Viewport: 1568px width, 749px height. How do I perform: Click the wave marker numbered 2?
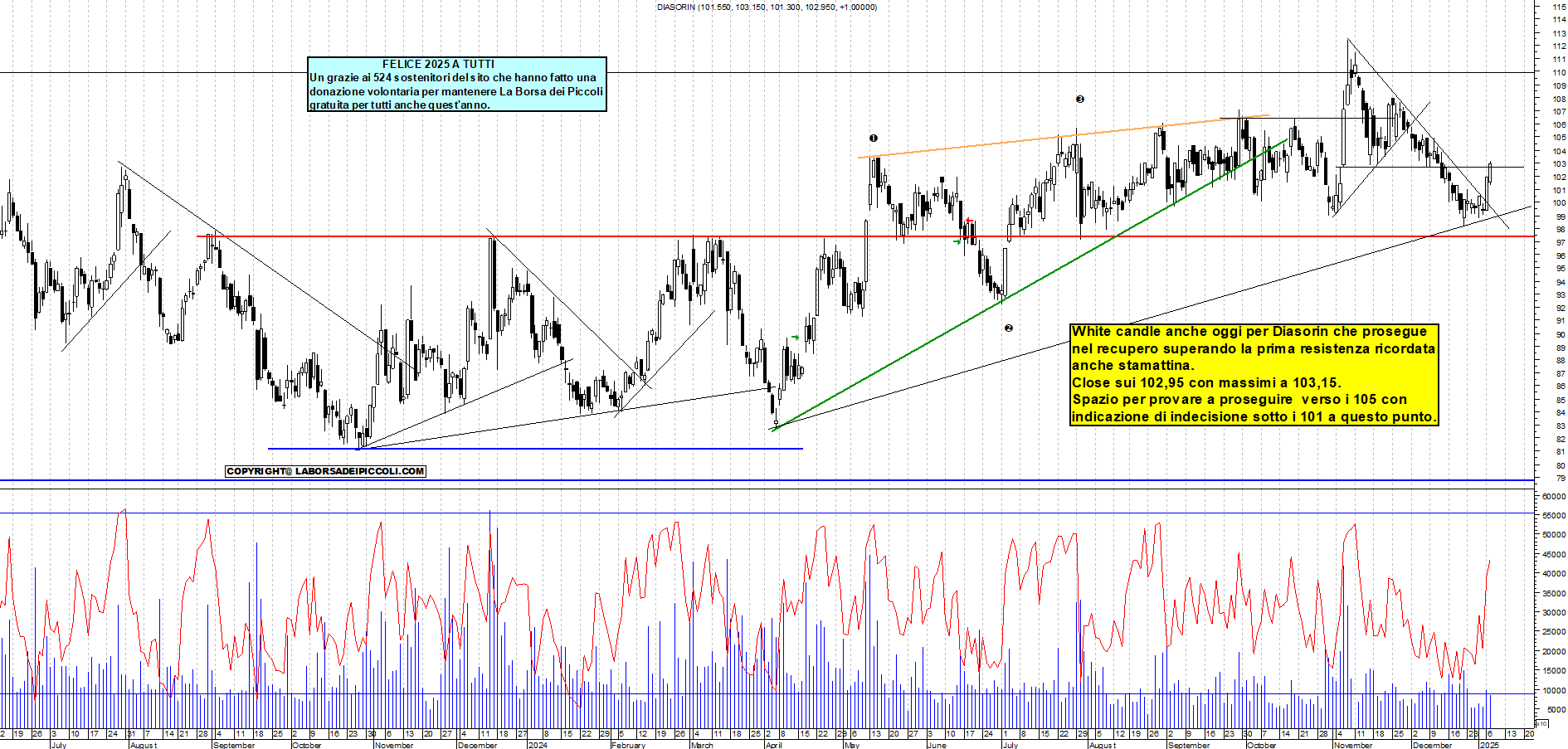tap(1009, 328)
